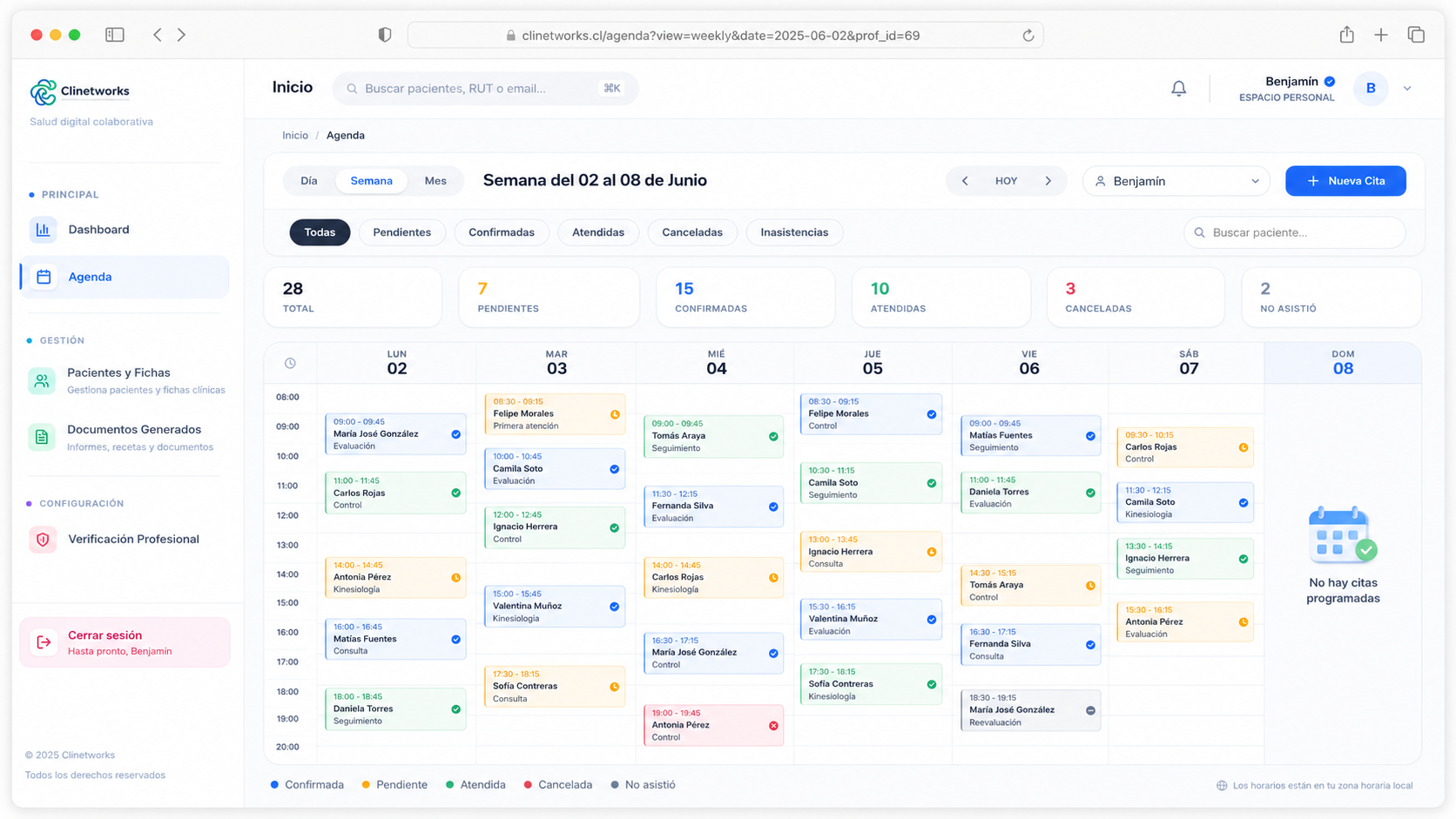
Task: Filter by Todas
Action: pyautogui.click(x=320, y=232)
